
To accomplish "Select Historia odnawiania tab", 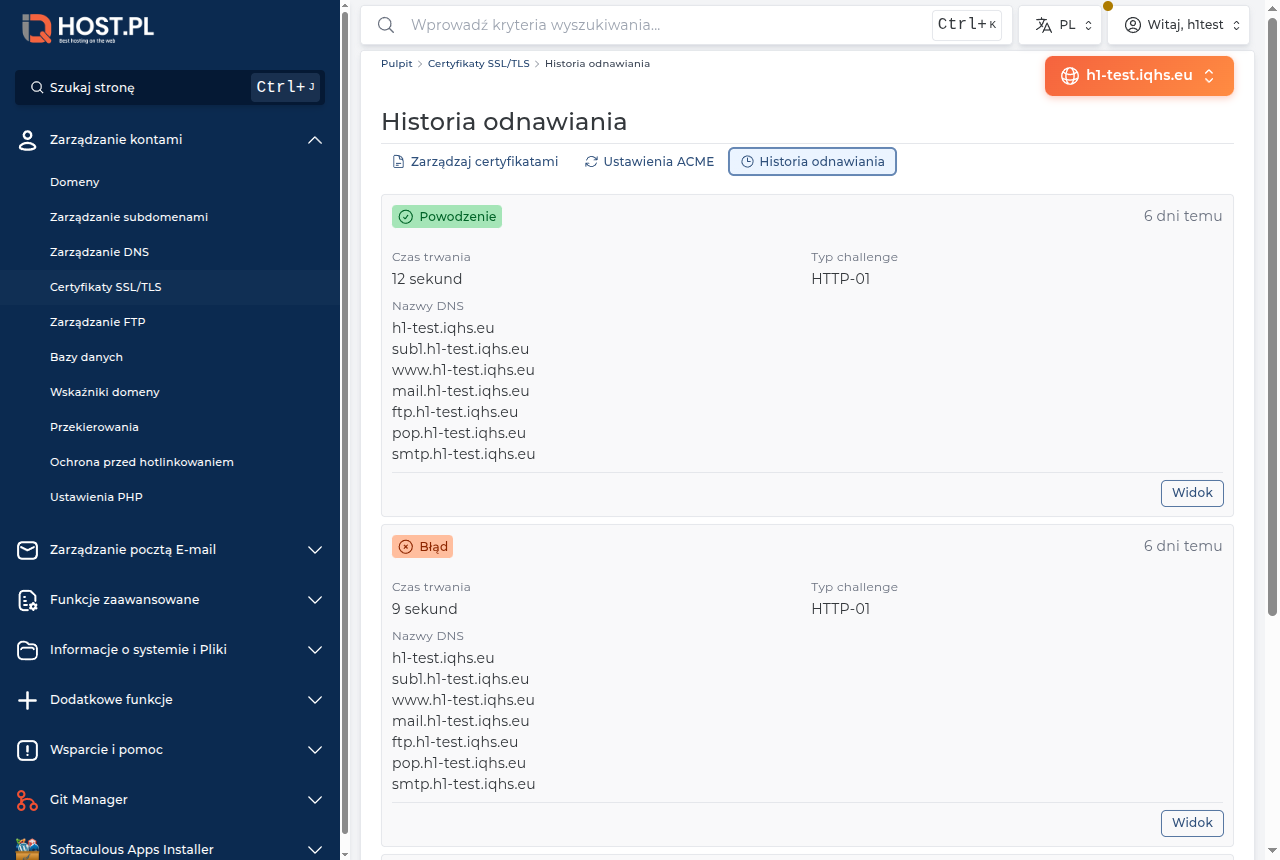I will point(812,161).
